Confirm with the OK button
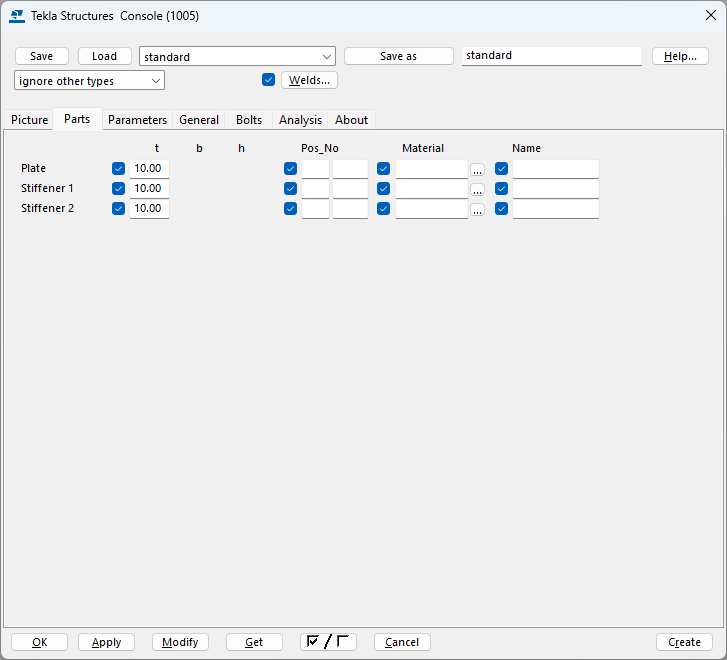The width and height of the screenshot is (727, 660). pyautogui.click(x=39, y=642)
